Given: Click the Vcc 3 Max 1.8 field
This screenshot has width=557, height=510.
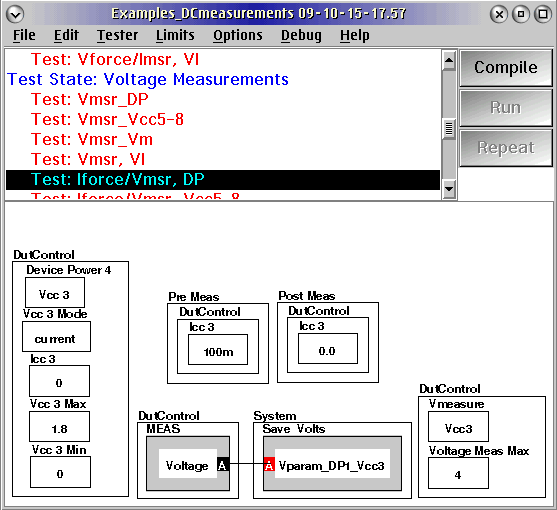Looking at the screenshot, I should pos(59,427).
